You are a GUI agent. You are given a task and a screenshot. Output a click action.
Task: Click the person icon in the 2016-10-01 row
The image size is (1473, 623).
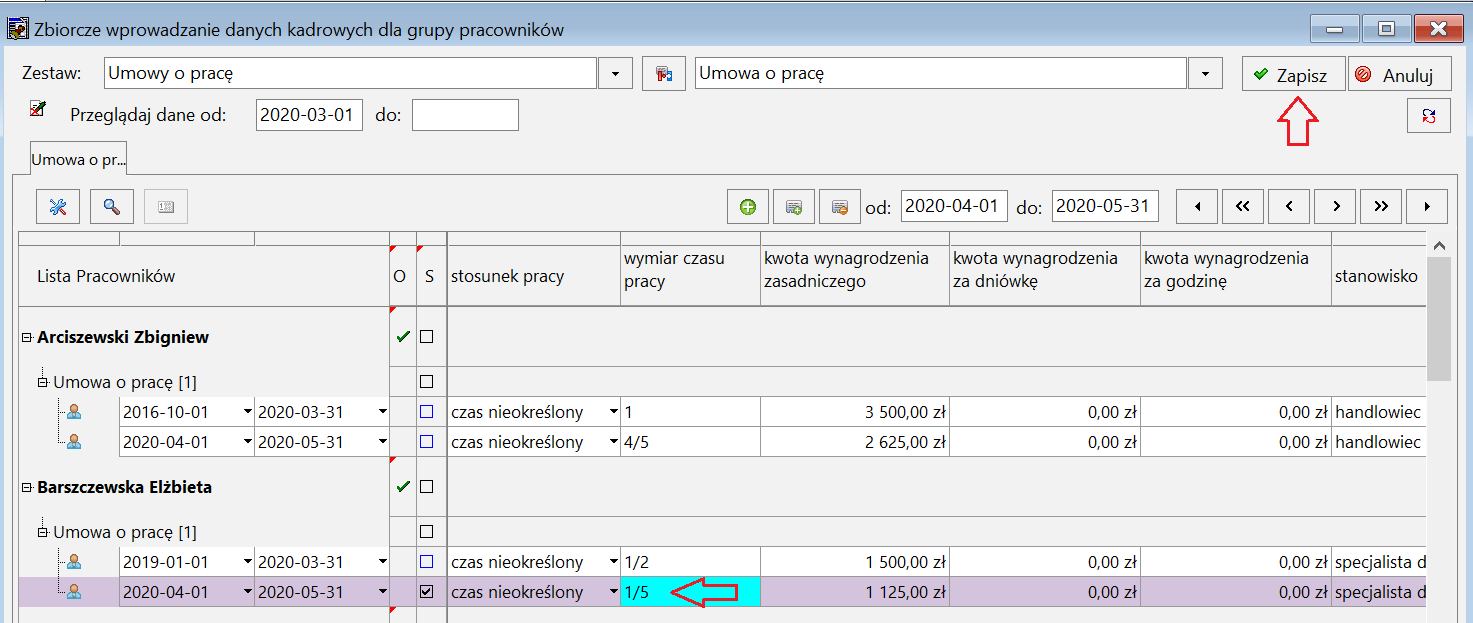tap(74, 412)
